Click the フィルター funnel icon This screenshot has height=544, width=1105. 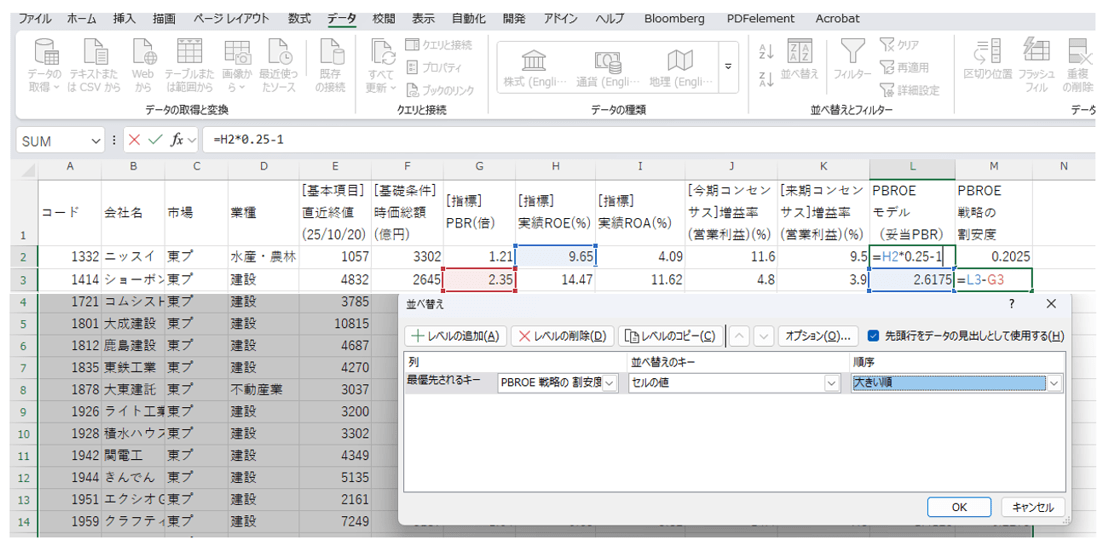pyautogui.click(x=852, y=59)
